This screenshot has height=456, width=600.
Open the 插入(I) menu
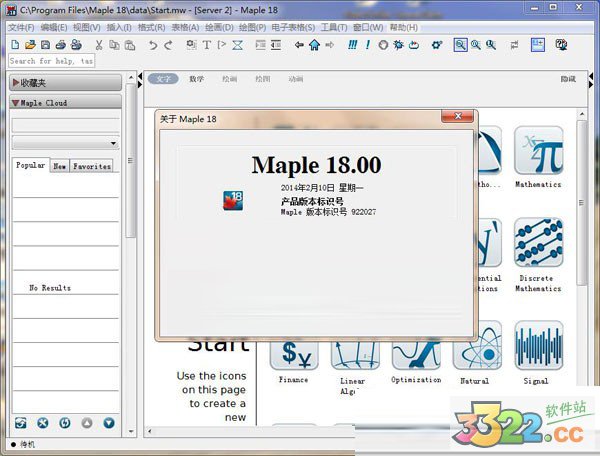(119, 28)
